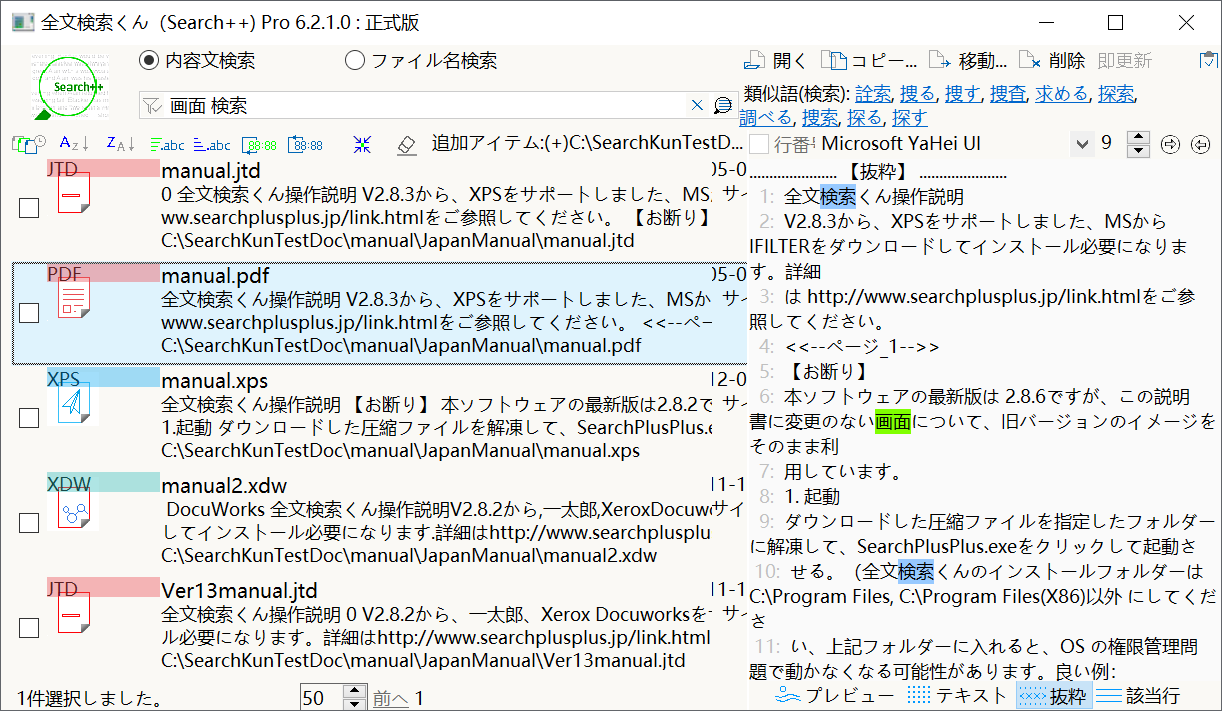Sort results Z to A descending
1222x711 pixels.
click(x=121, y=144)
